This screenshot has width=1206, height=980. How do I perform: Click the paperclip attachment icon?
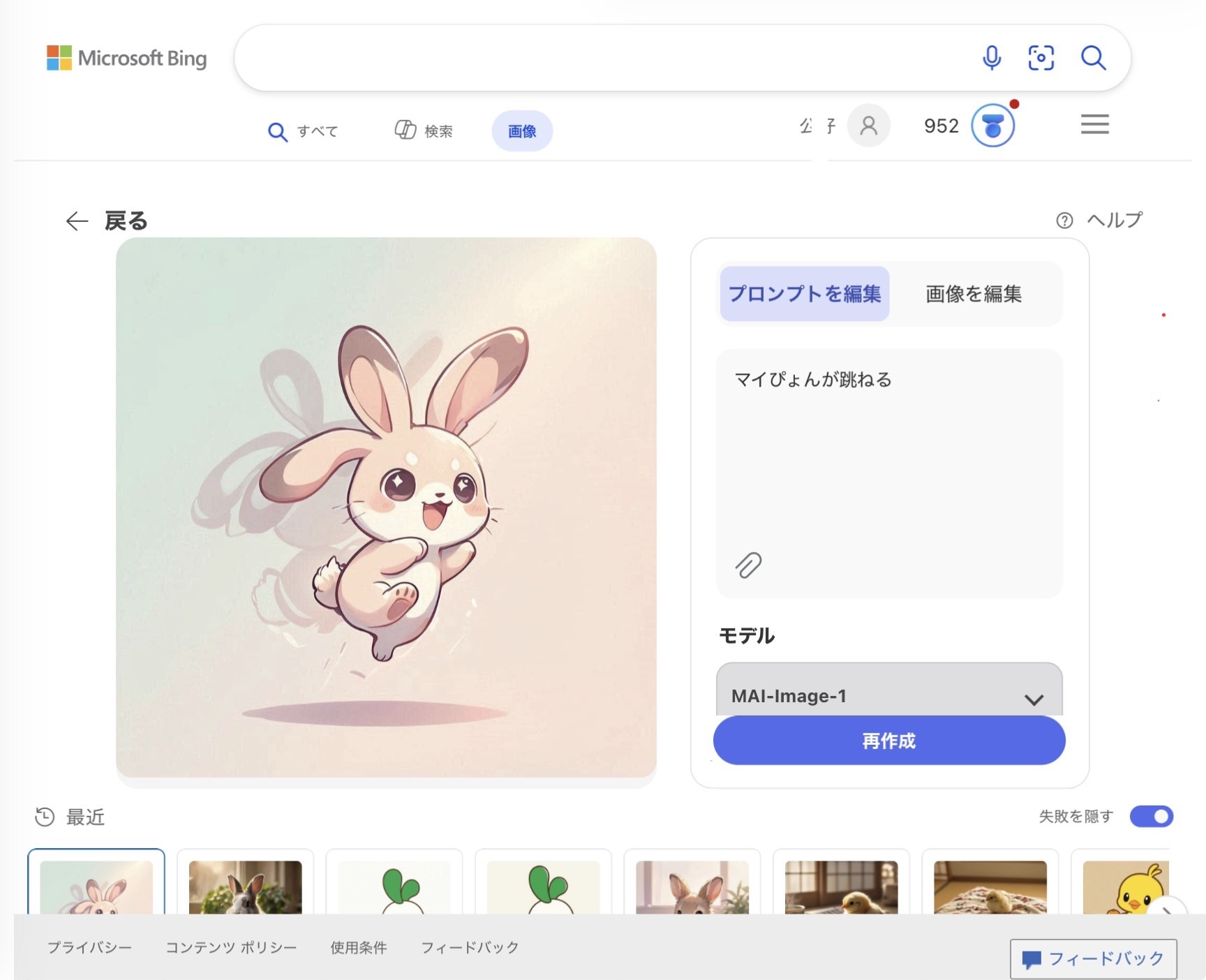[748, 565]
